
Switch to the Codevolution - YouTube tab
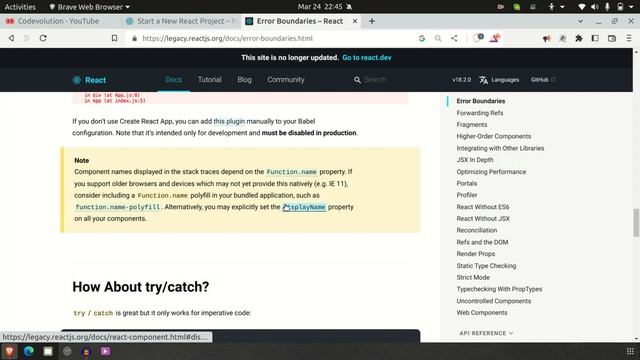click(x=59, y=21)
